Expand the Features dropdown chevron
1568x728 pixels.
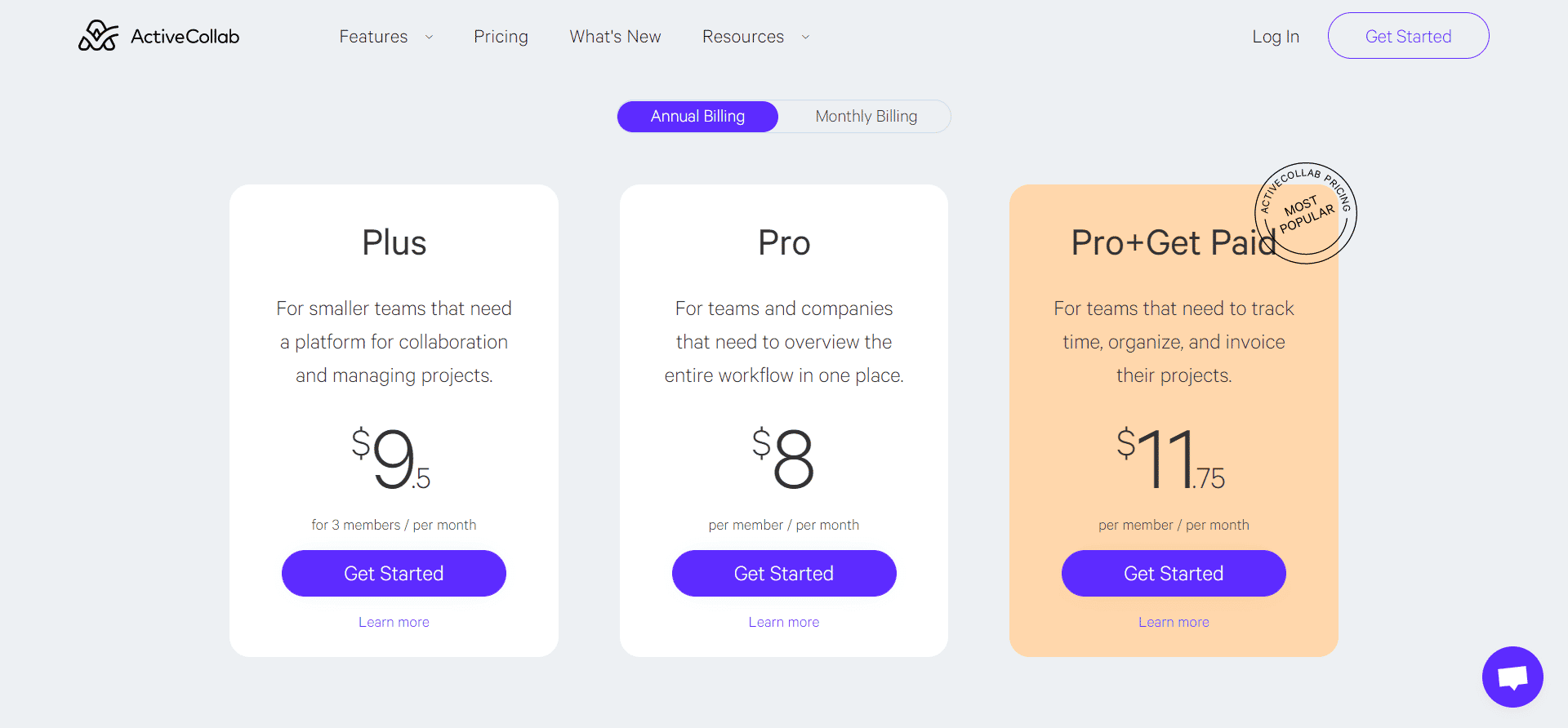point(429,38)
